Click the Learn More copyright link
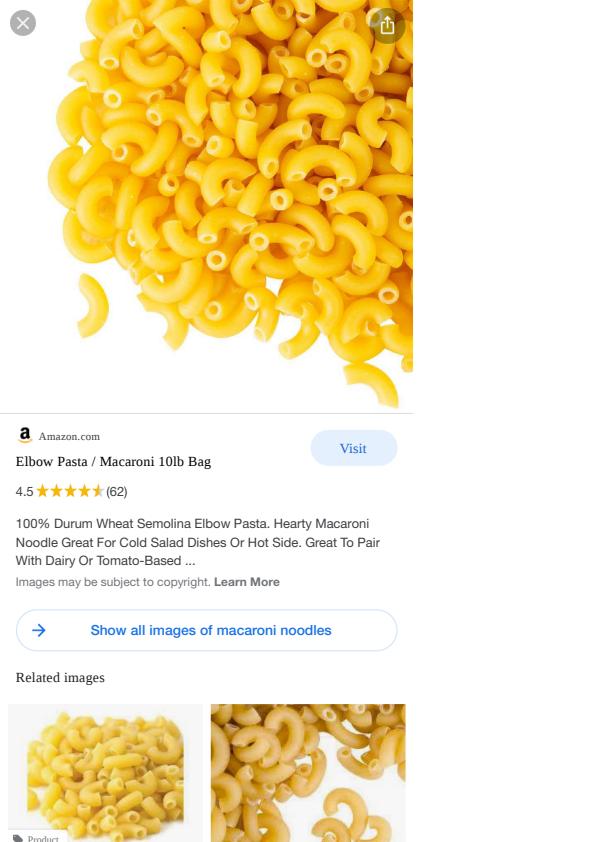The image size is (595, 842). click(246, 582)
